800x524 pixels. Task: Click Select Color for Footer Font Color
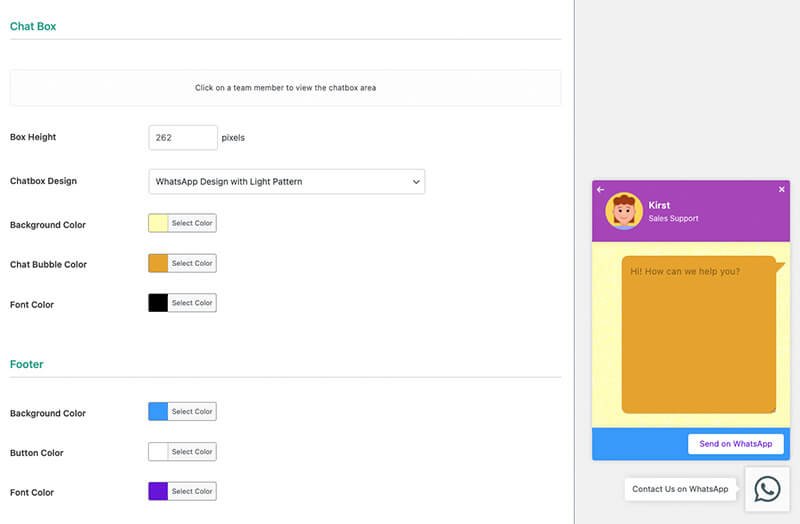(192, 491)
